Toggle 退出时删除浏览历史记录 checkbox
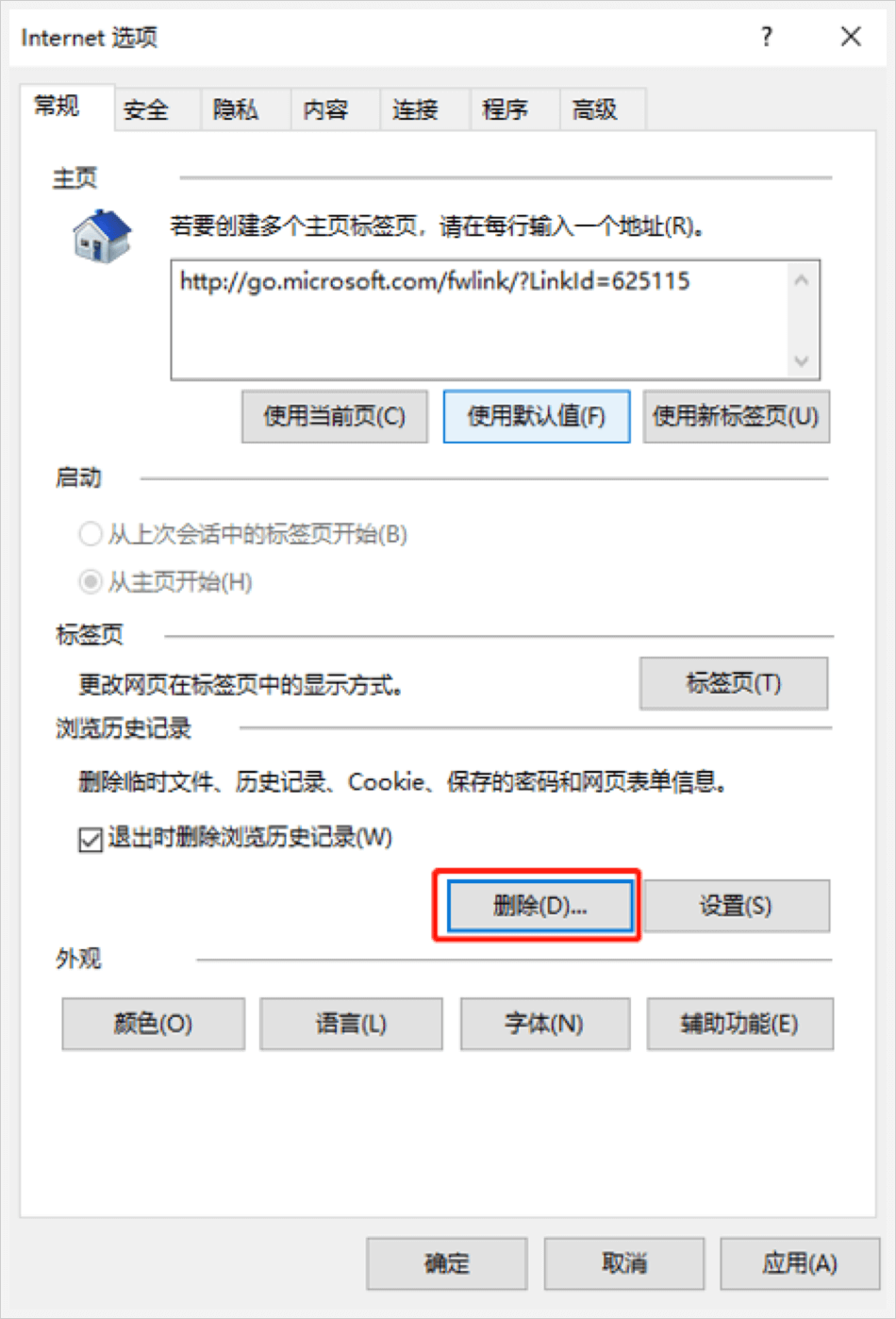 (x=91, y=839)
